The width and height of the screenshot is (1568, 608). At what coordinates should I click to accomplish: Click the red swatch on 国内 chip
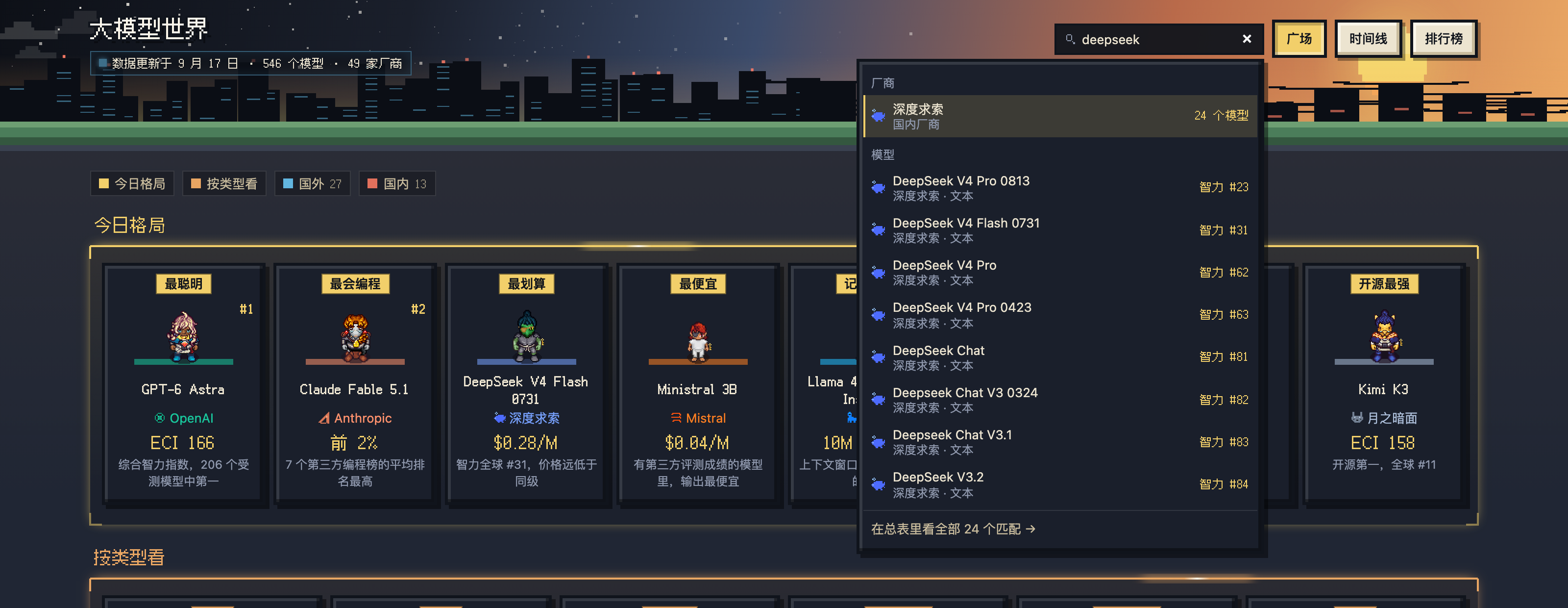[x=372, y=183]
